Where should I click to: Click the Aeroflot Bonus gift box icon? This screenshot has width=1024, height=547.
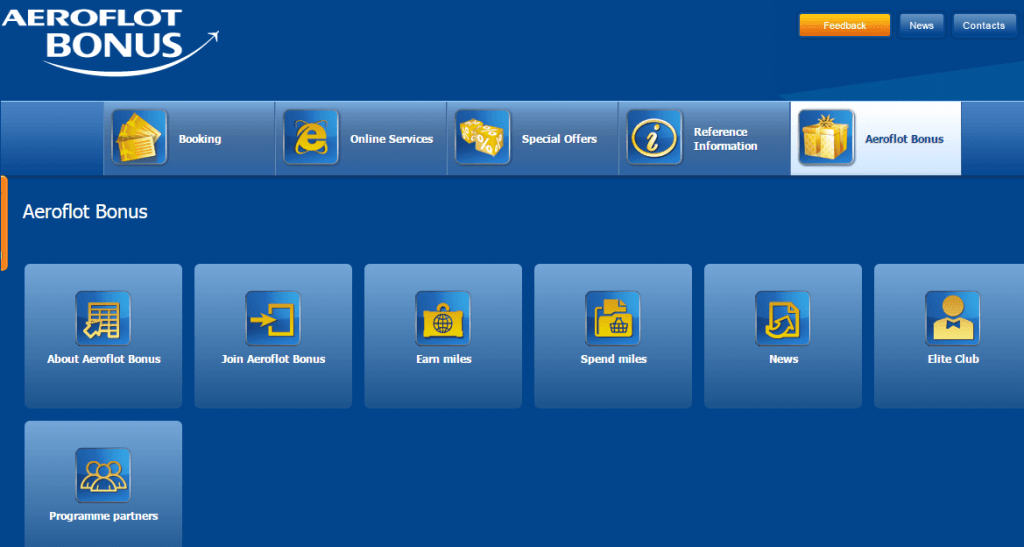[826, 137]
